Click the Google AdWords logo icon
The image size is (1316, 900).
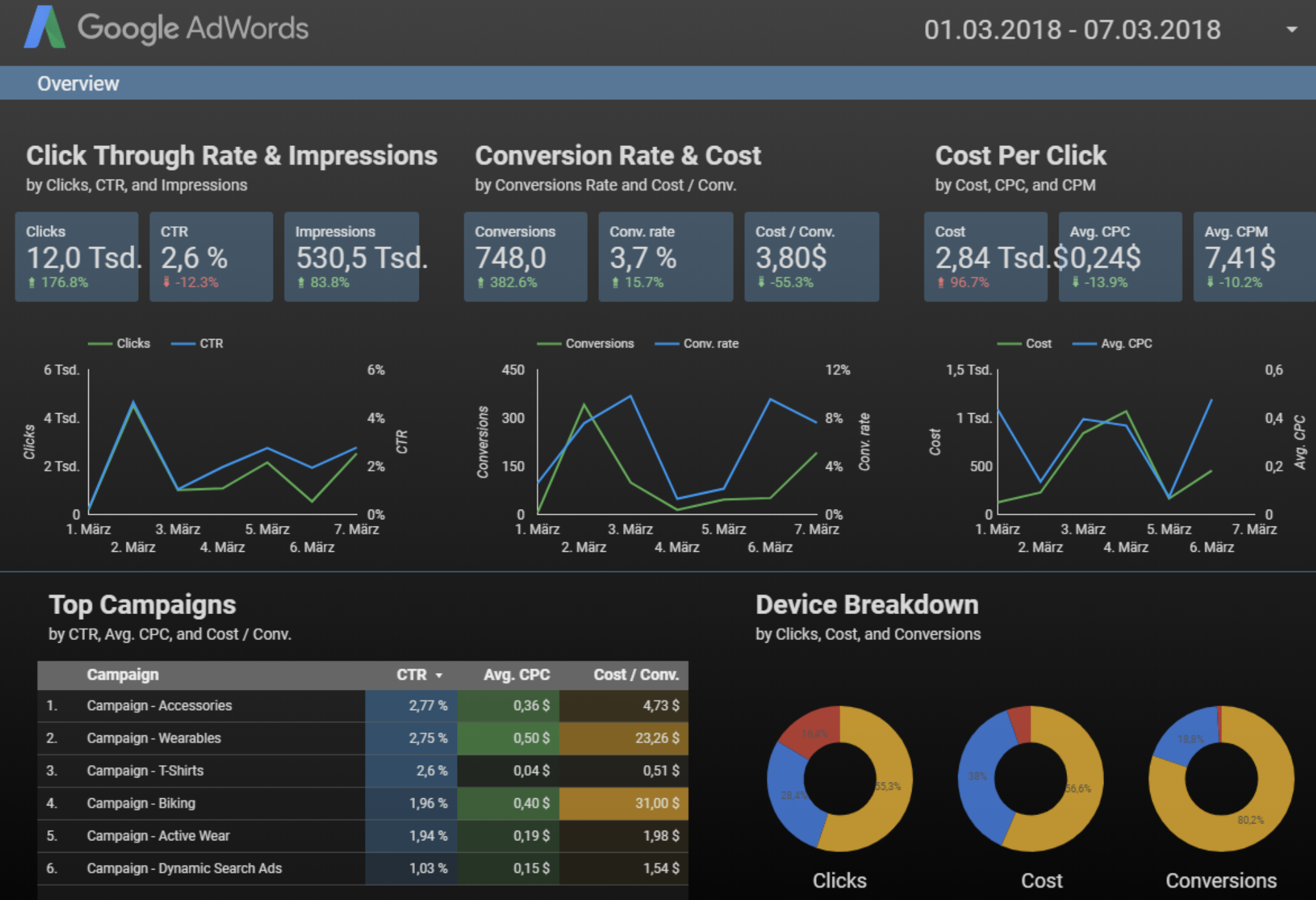click(44, 28)
